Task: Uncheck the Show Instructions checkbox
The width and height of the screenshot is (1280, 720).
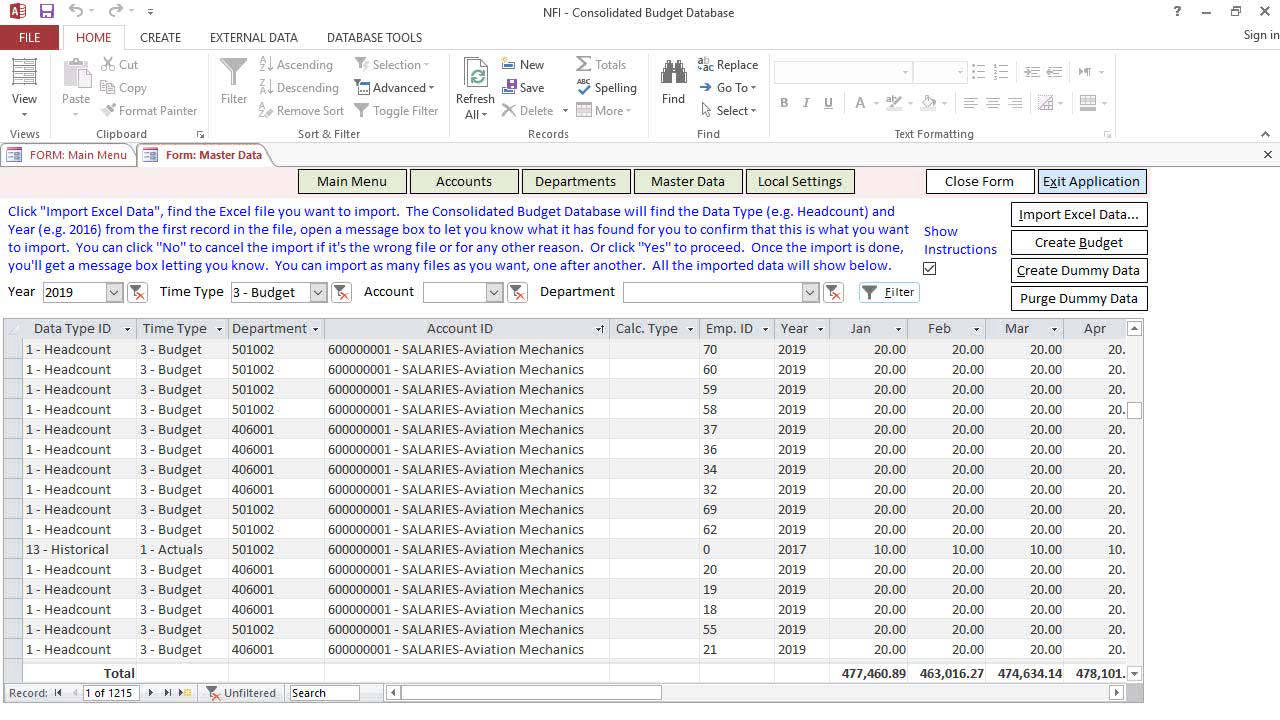Action: coord(930,268)
